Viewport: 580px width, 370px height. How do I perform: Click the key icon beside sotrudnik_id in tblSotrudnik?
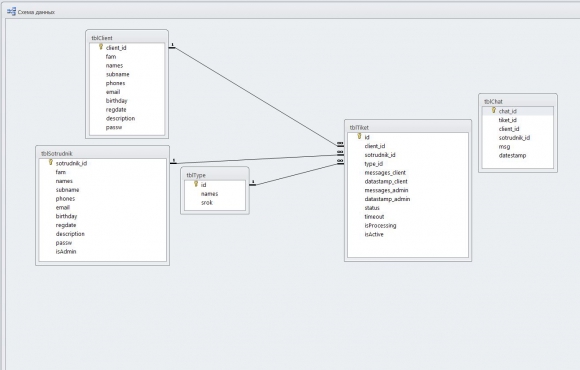click(x=51, y=162)
